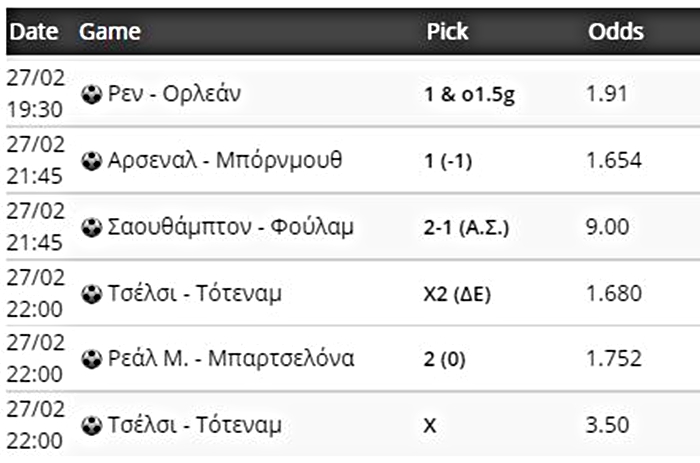Select the 3.50 odds for the draw
Screen dimensions: 700x463
pyautogui.click(x=606, y=425)
